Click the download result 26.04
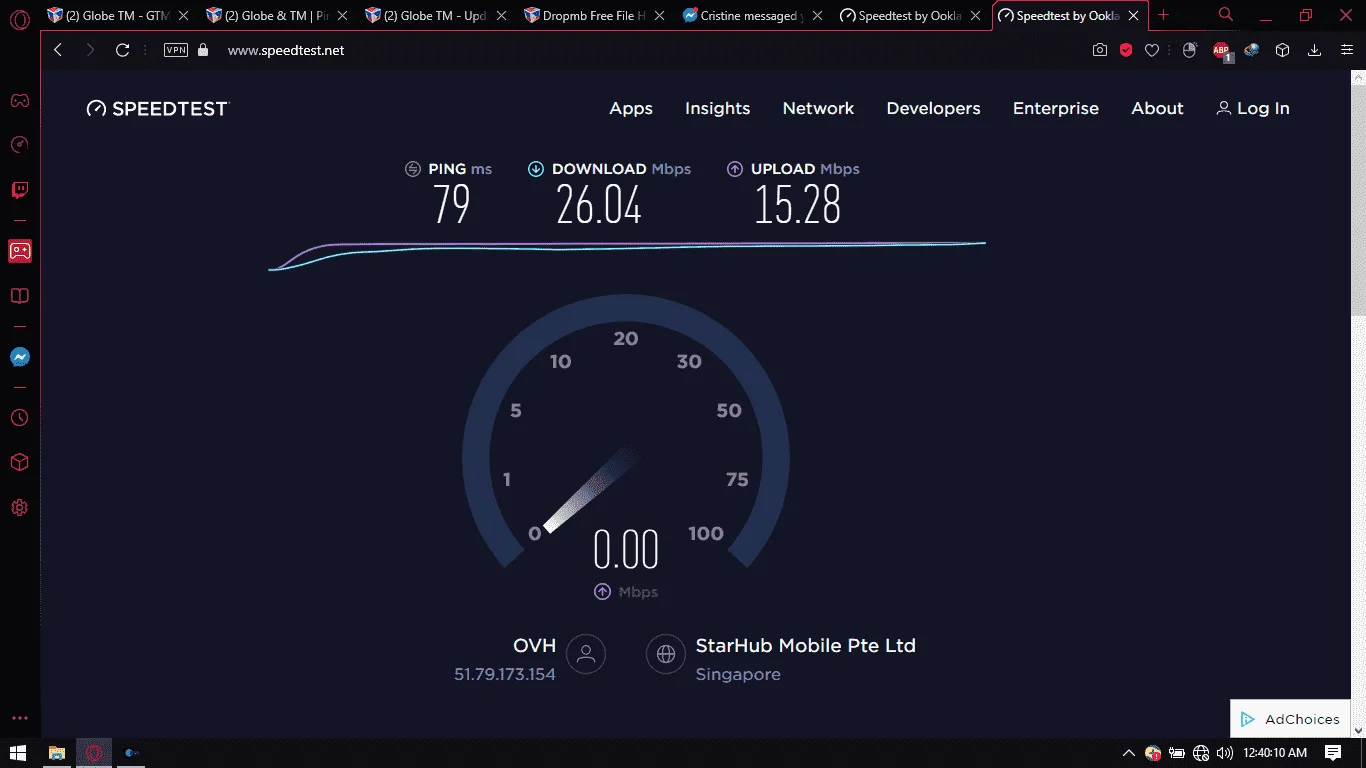Image resolution: width=1366 pixels, height=768 pixels. pos(599,205)
